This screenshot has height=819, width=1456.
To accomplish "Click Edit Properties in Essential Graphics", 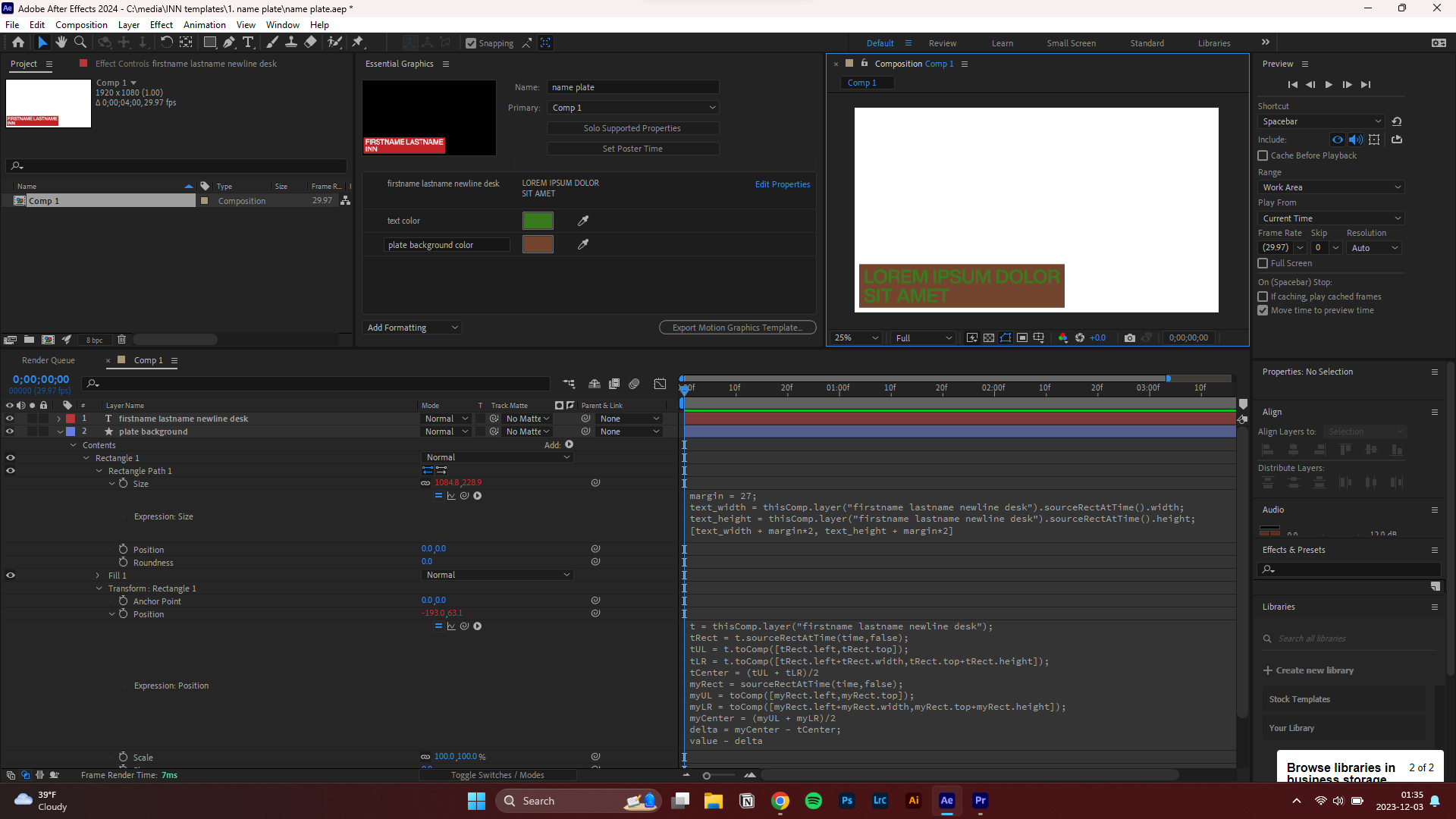I will point(782,184).
